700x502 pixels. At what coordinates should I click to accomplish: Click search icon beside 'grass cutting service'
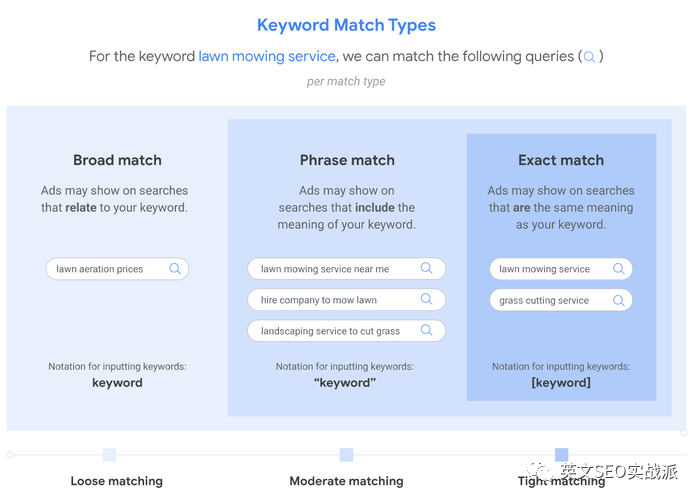(x=618, y=300)
